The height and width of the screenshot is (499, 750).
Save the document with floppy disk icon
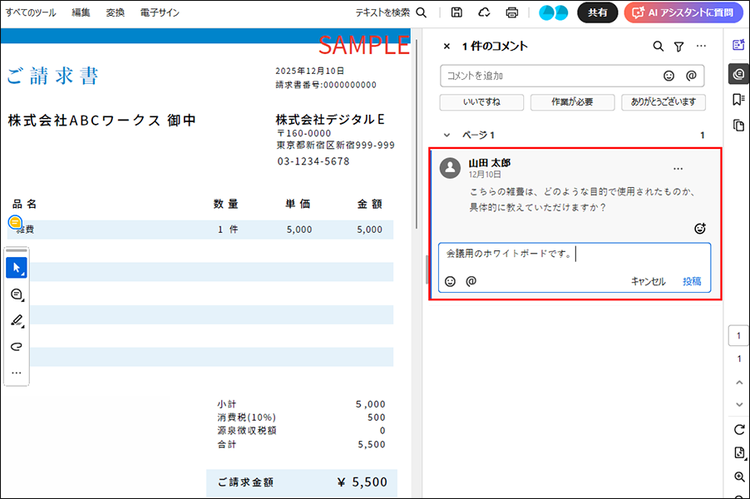(x=456, y=13)
